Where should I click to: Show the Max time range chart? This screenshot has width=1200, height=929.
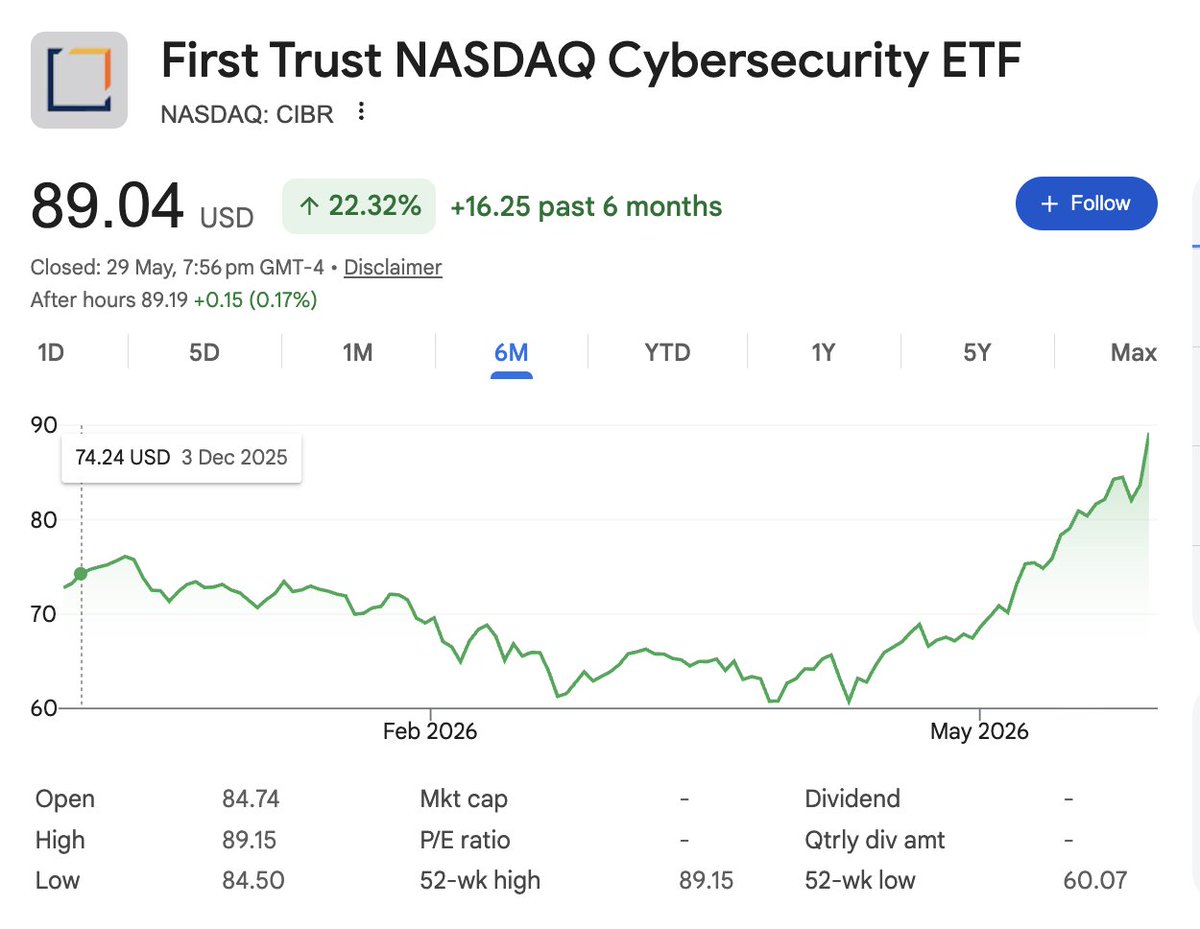[1133, 352]
